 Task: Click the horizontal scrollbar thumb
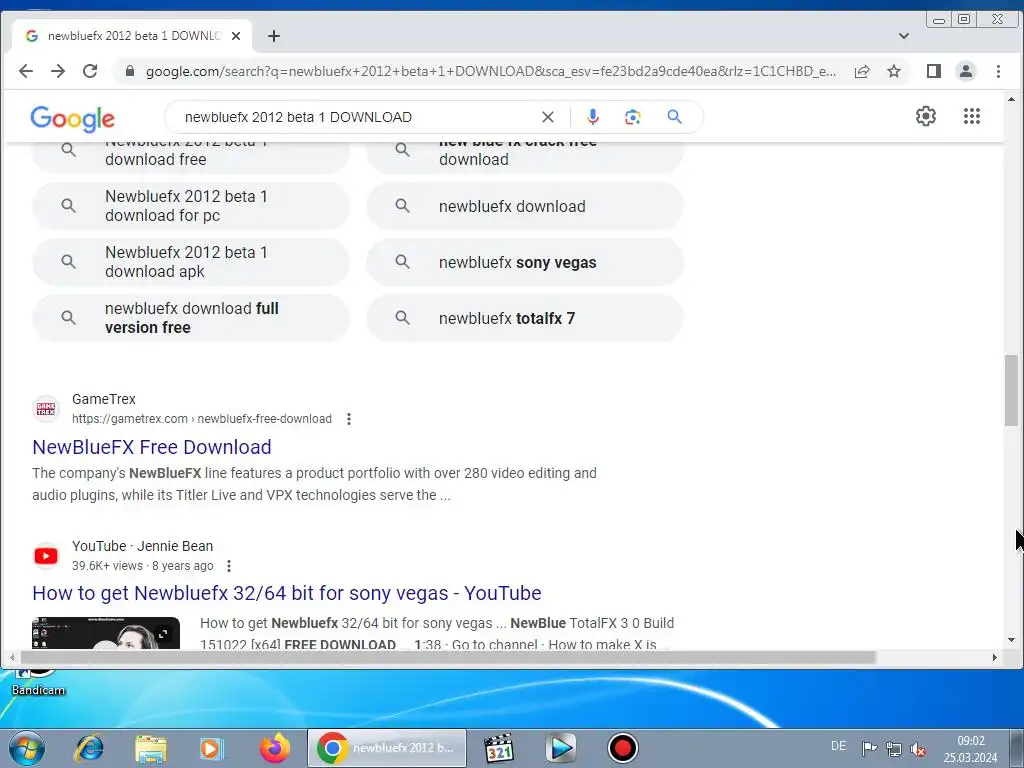[x=448, y=657]
